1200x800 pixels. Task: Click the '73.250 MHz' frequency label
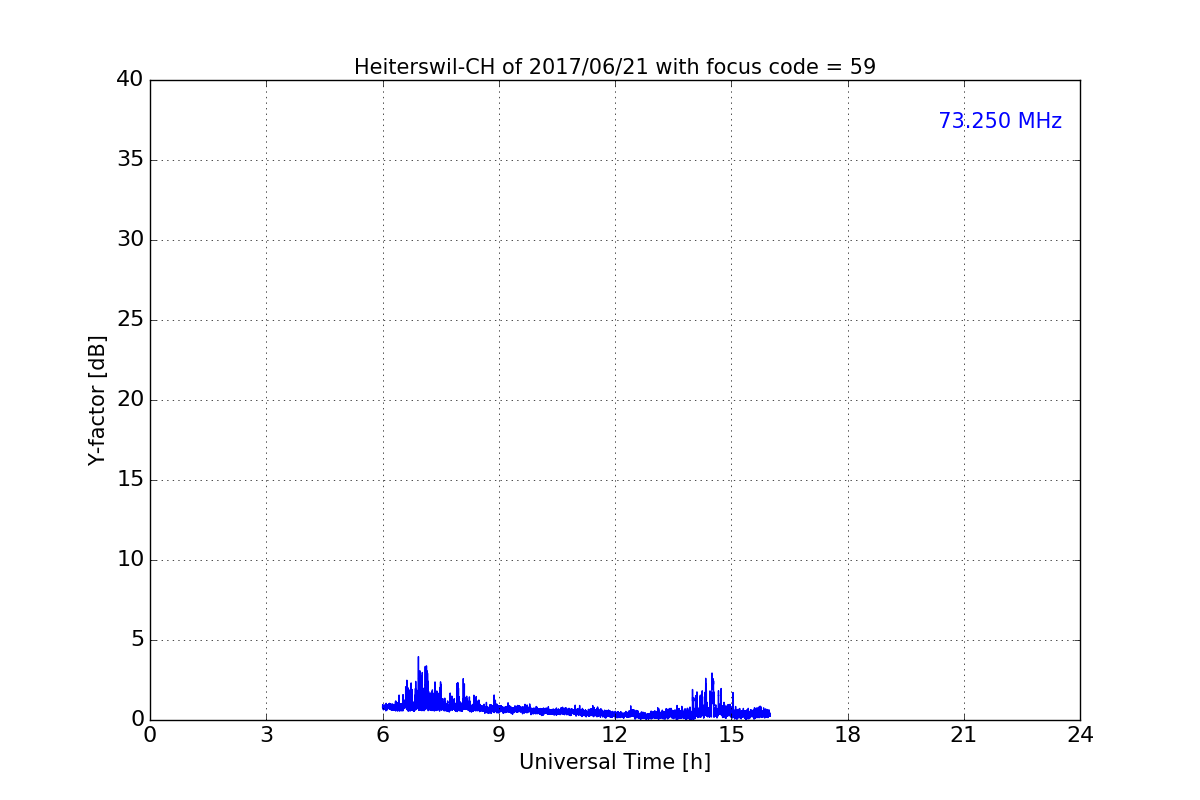[1000, 121]
